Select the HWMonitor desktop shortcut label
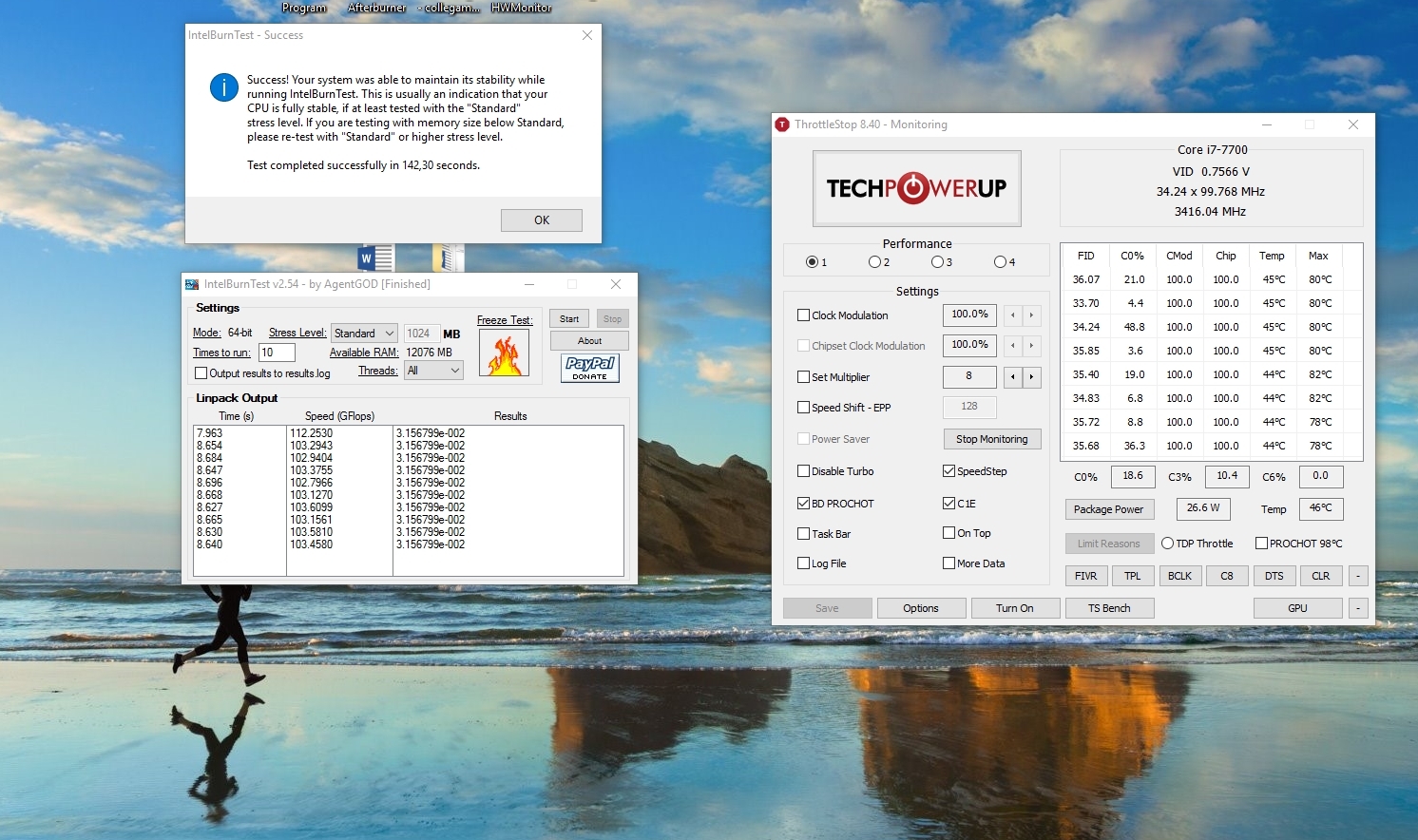The image size is (1418, 840). coord(522,8)
